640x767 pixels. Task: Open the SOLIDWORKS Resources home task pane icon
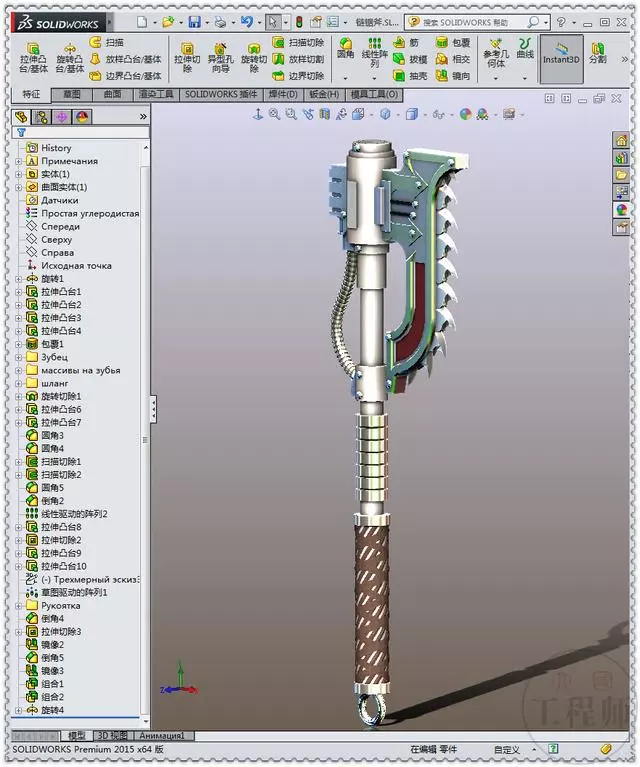(x=621, y=141)
